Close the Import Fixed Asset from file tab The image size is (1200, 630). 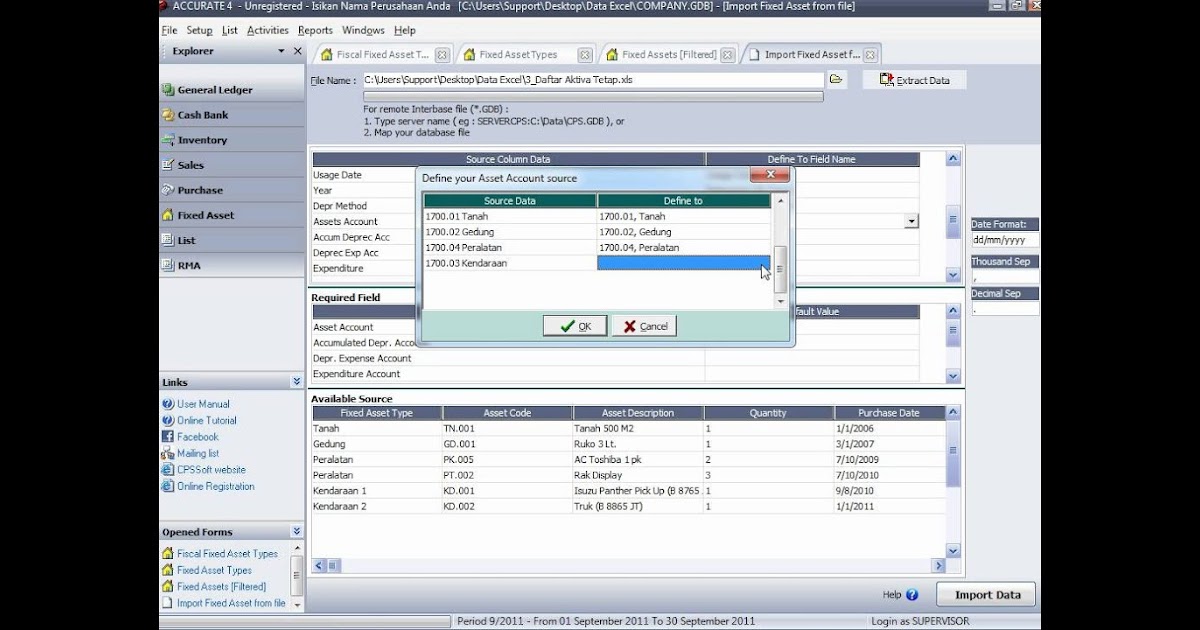pos(871,55)
